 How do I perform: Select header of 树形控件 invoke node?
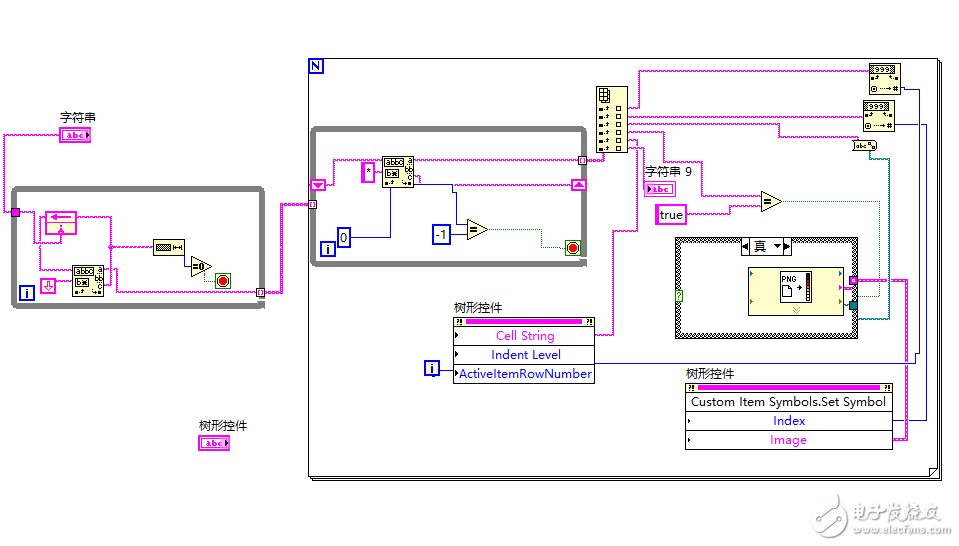tap(788, 388)
